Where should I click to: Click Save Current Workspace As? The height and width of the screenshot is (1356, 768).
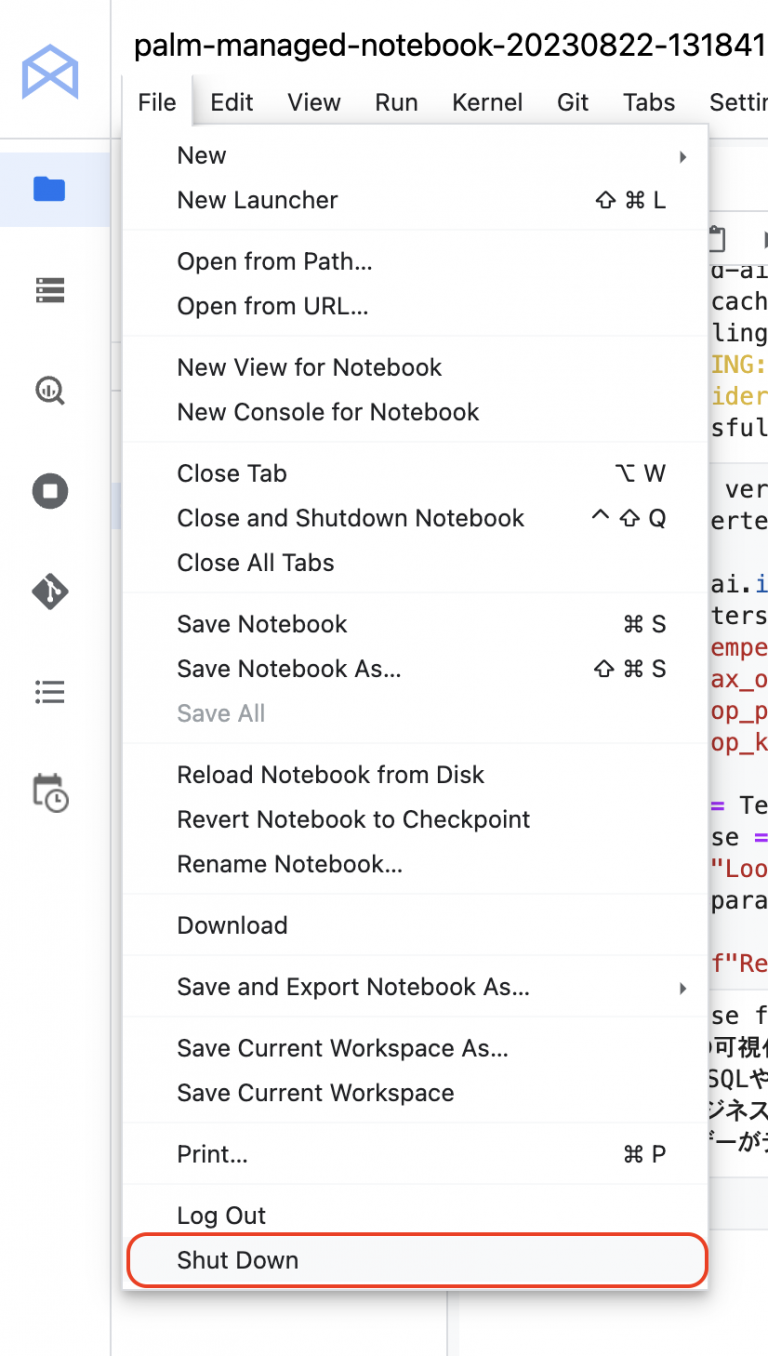coord(342,1048)
